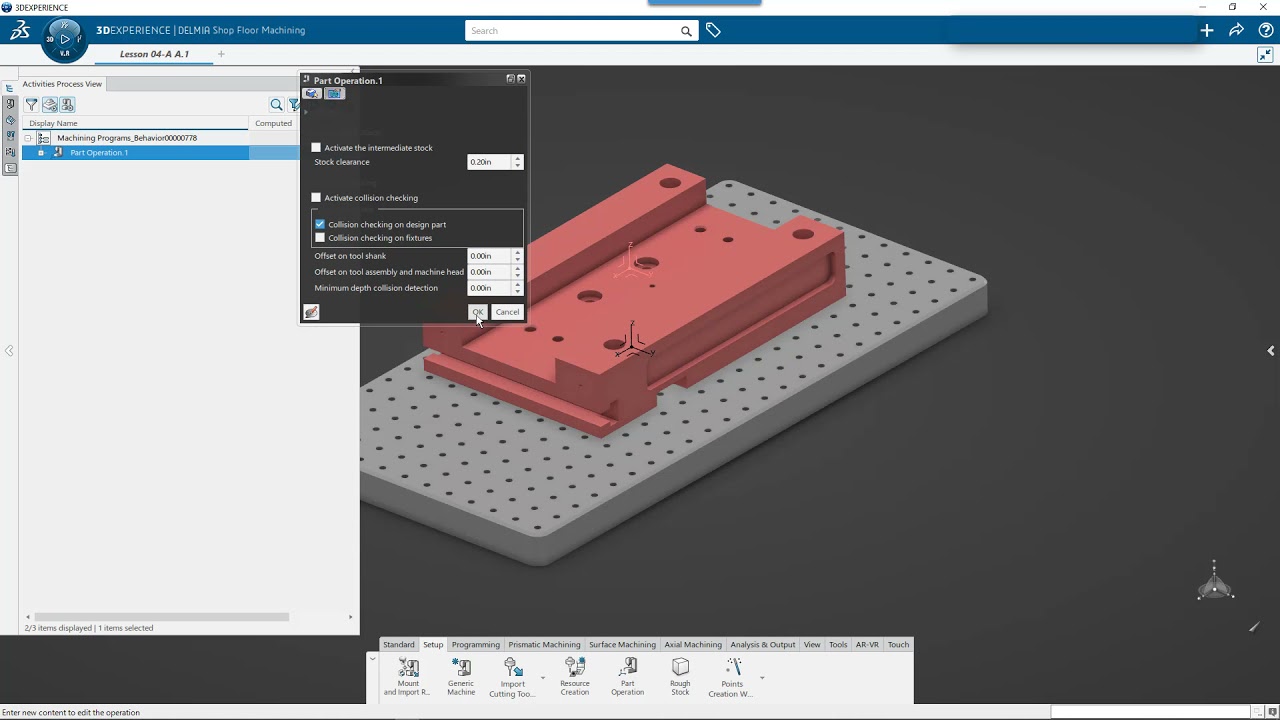Select the fourth icon in the left sidebar strip
This screenshot has height=720, width=1280.
point(10,136)
